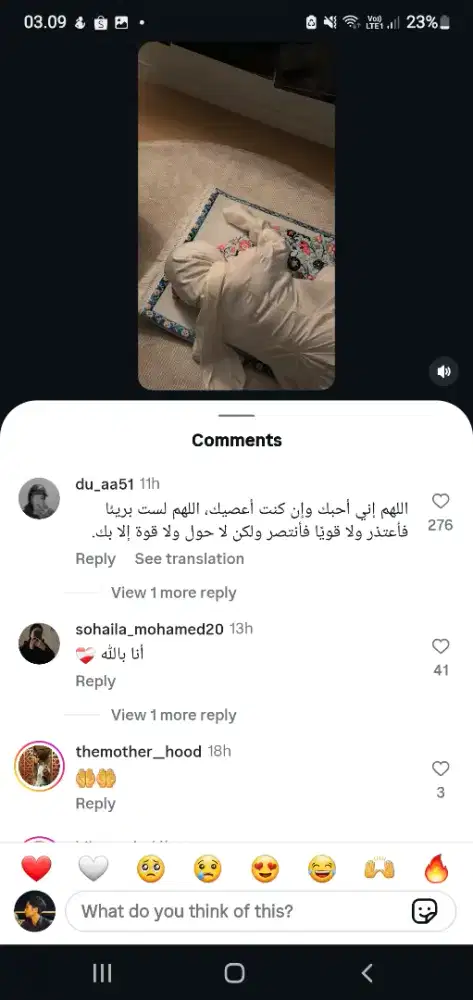
Task: Click 'See translation' on du_aa51's comment
Action: (x=189, y=559)
